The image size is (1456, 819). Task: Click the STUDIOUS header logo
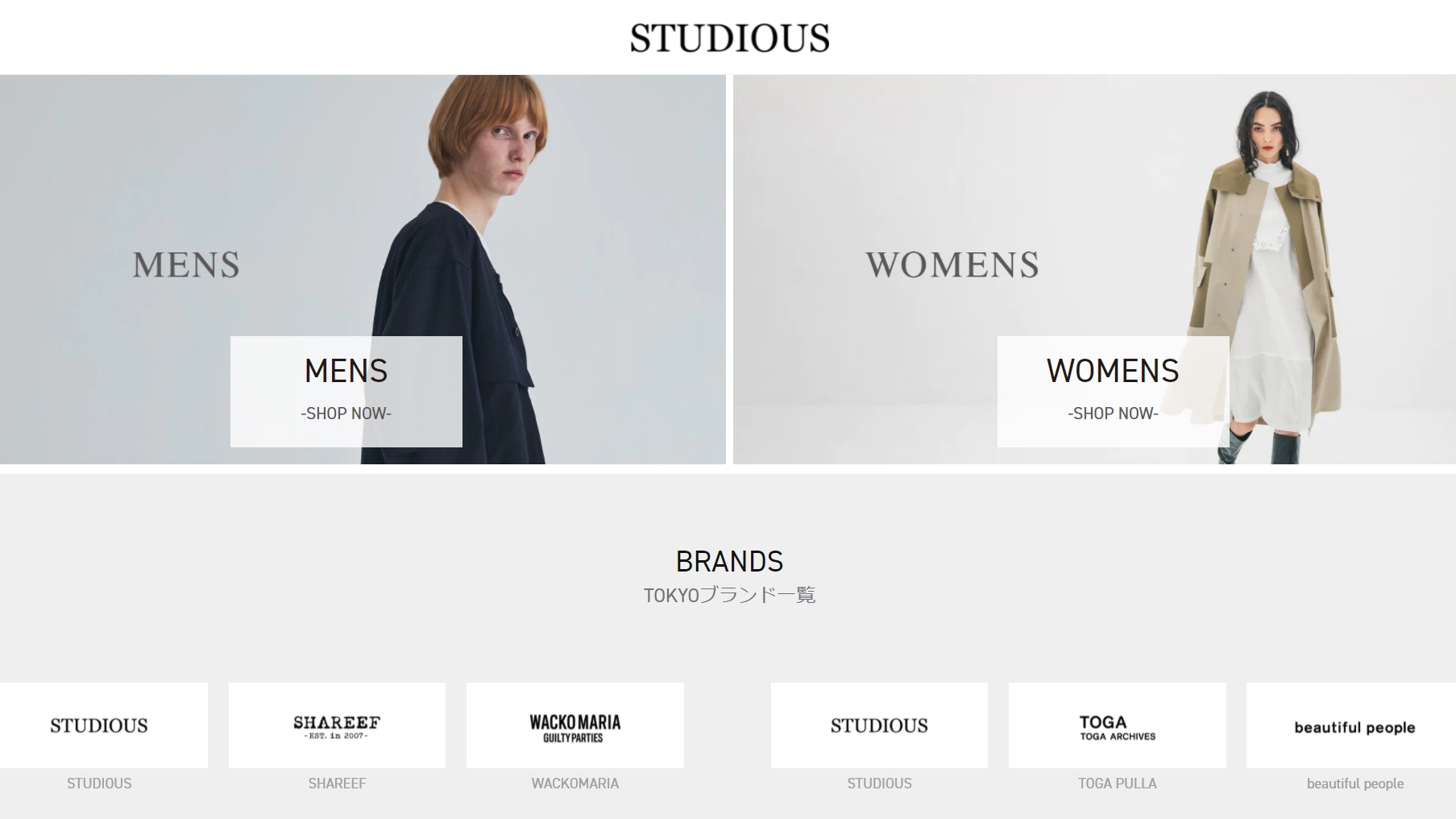pos(729,38)
